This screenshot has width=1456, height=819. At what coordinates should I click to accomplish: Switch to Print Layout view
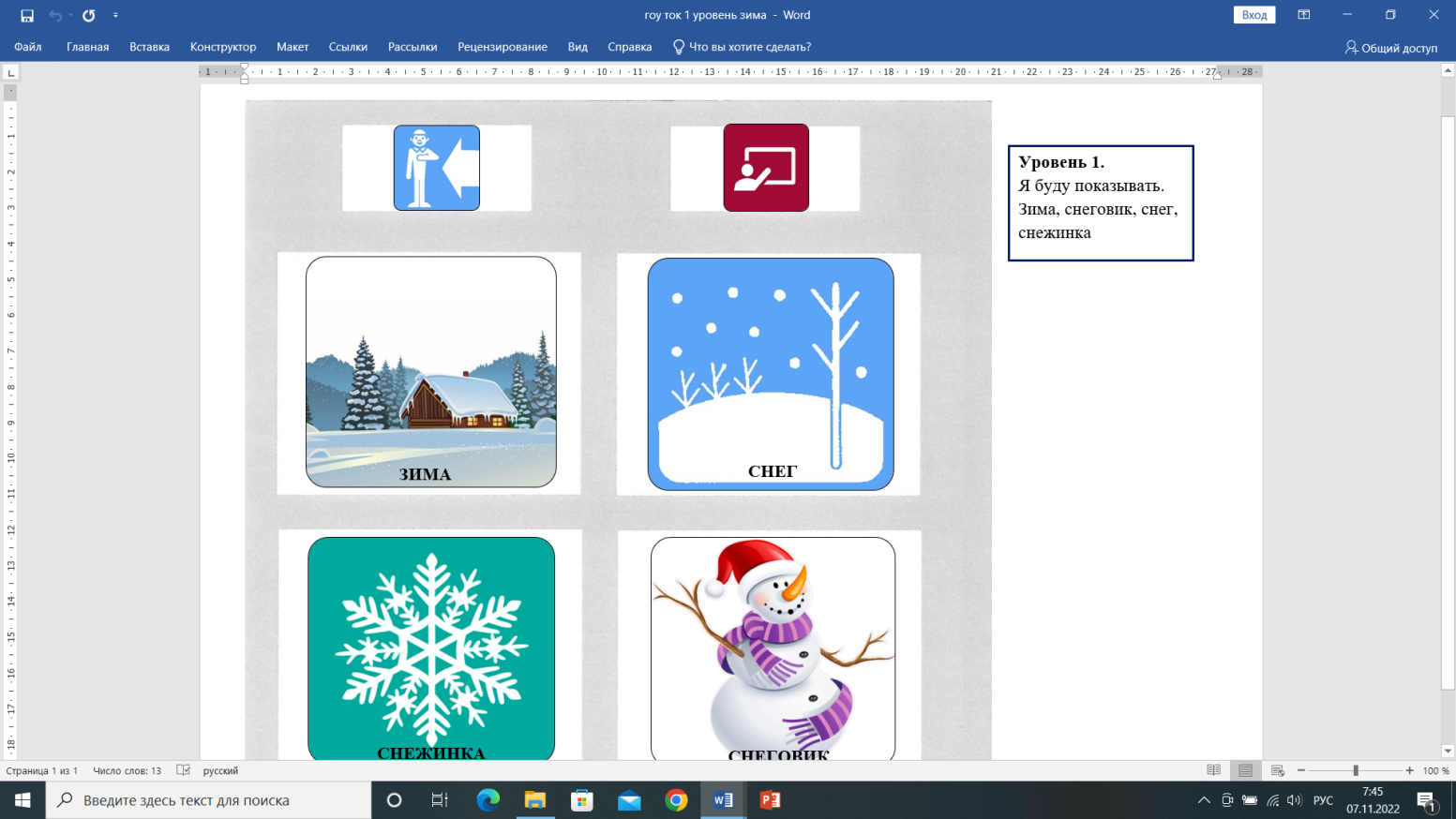[1245, 770]
